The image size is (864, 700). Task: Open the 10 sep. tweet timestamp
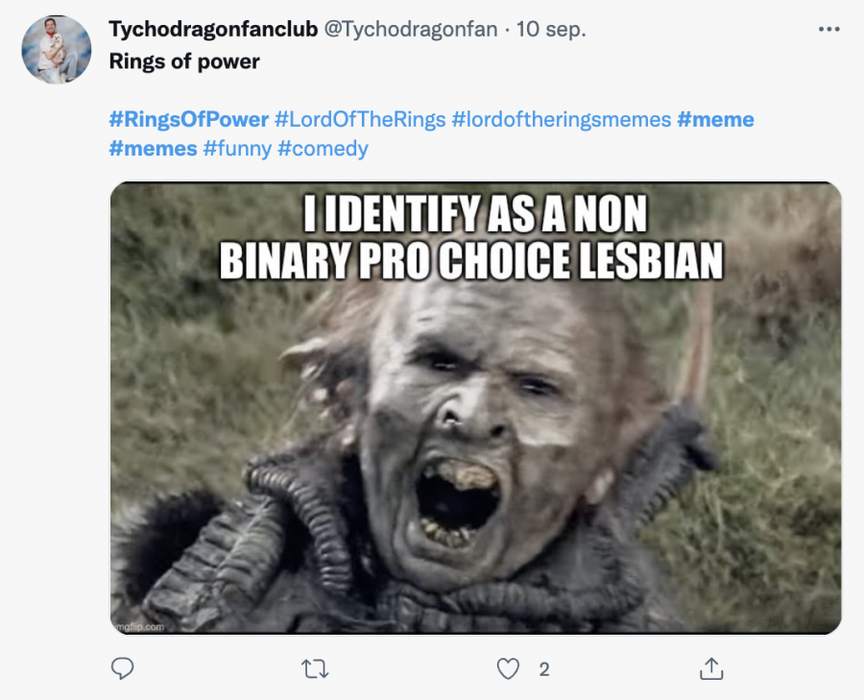[550, 29]
